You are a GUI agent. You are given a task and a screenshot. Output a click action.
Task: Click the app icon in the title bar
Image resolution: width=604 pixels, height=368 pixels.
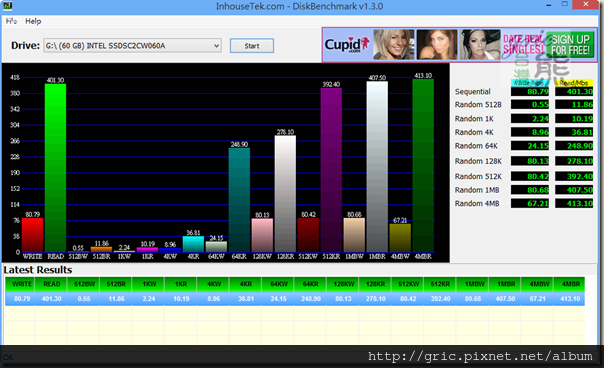(x=7, y=6)
